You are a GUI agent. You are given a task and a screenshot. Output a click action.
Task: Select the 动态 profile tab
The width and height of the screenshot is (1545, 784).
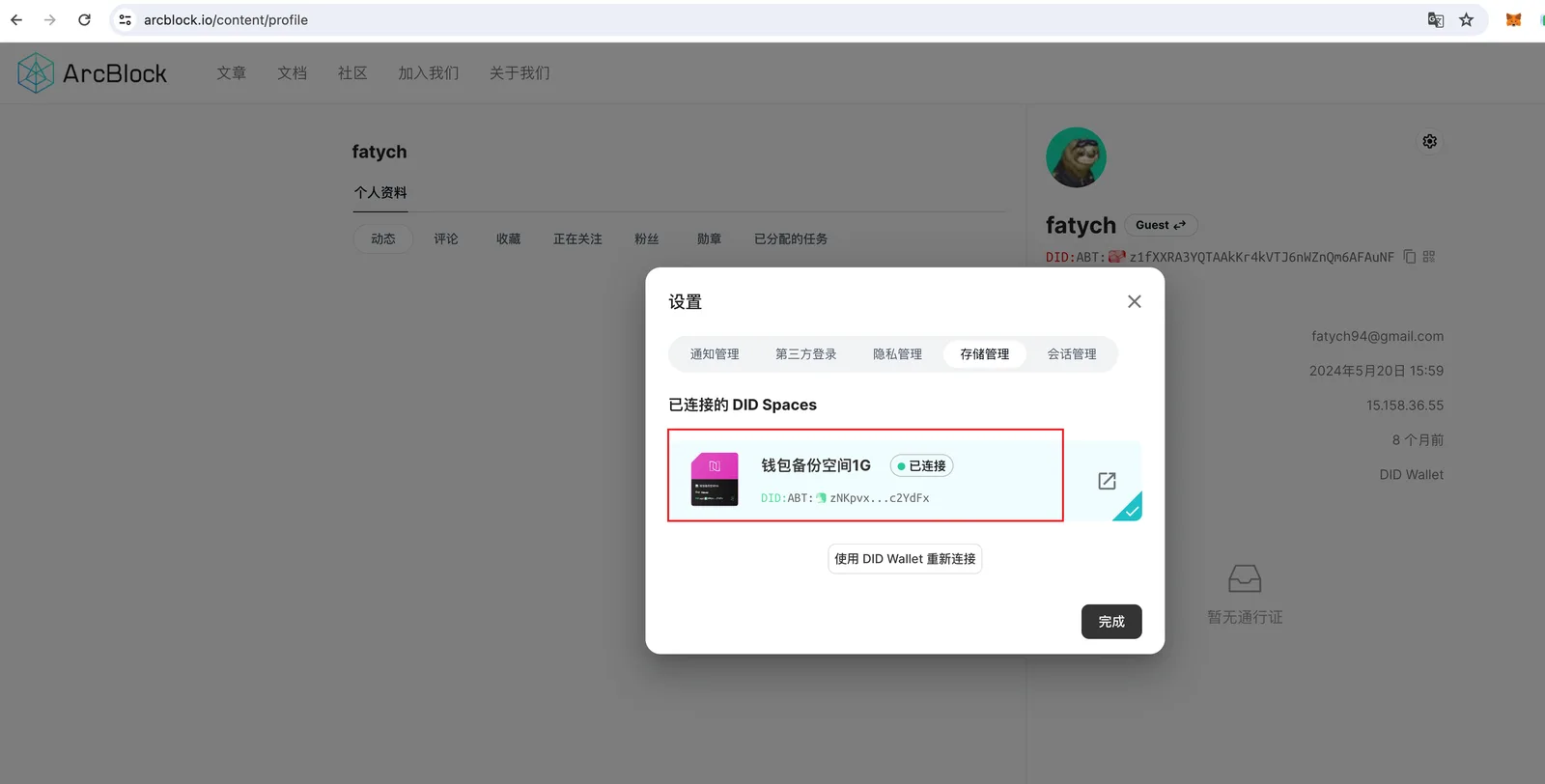point(383,239)
